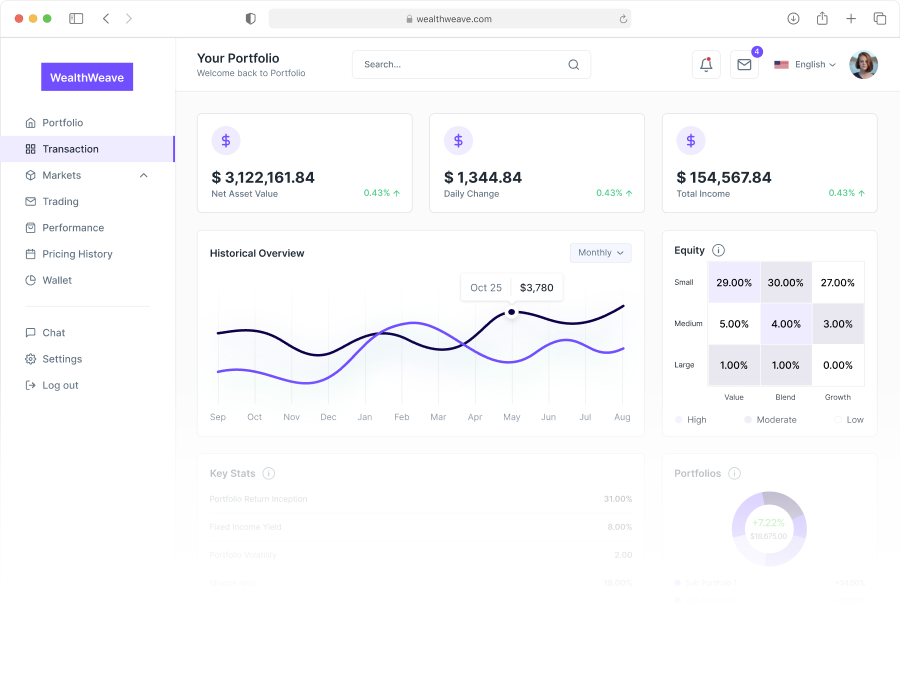Click into the Search input field
The width and height of the screenshot is (900, 681).
(x=460, y=65)
